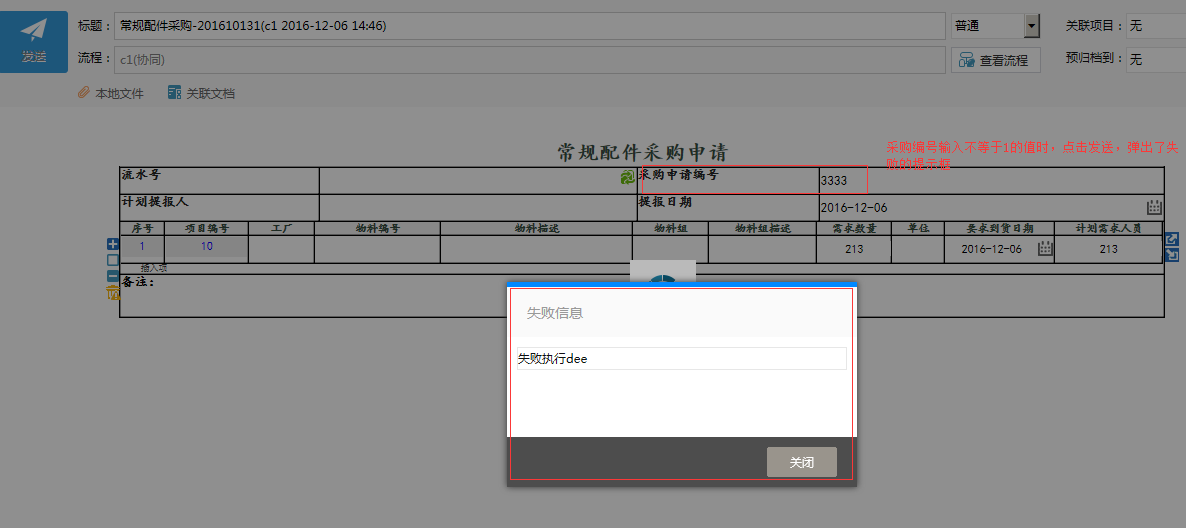The image size is (1186, 528).
Task: Tick the row selection checkbox left of row 1
Action: [x=113, y=260]
